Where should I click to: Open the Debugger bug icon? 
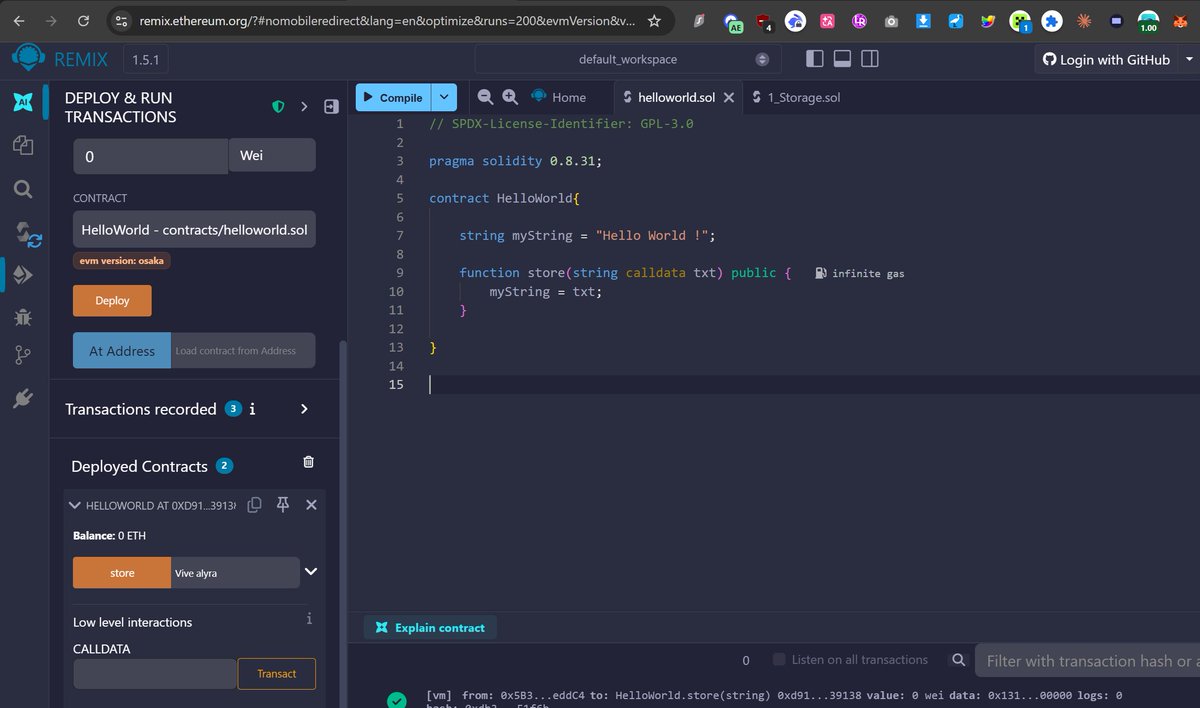(x=22, y=317)
